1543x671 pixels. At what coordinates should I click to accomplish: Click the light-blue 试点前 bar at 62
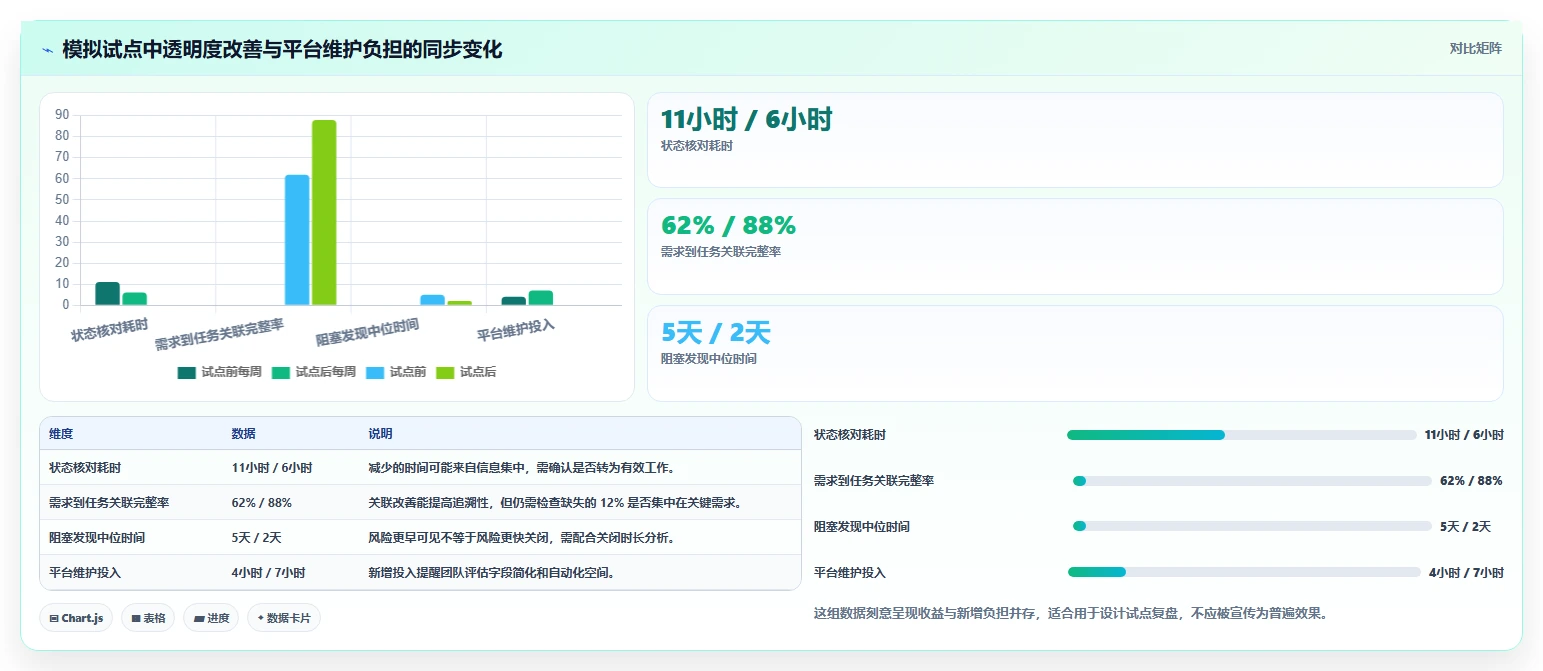(297, 240)
